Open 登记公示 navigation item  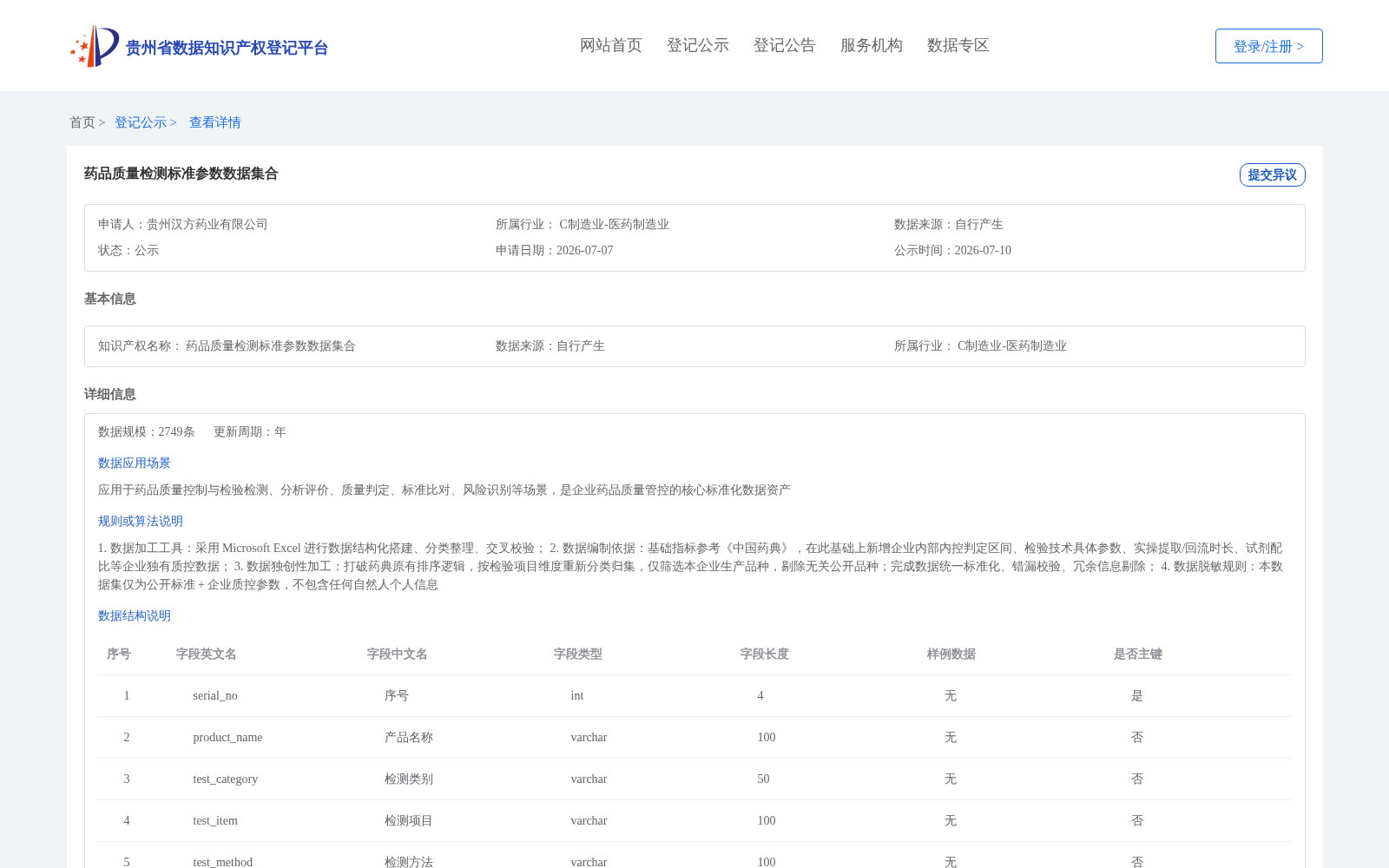[x=698, y=45]
